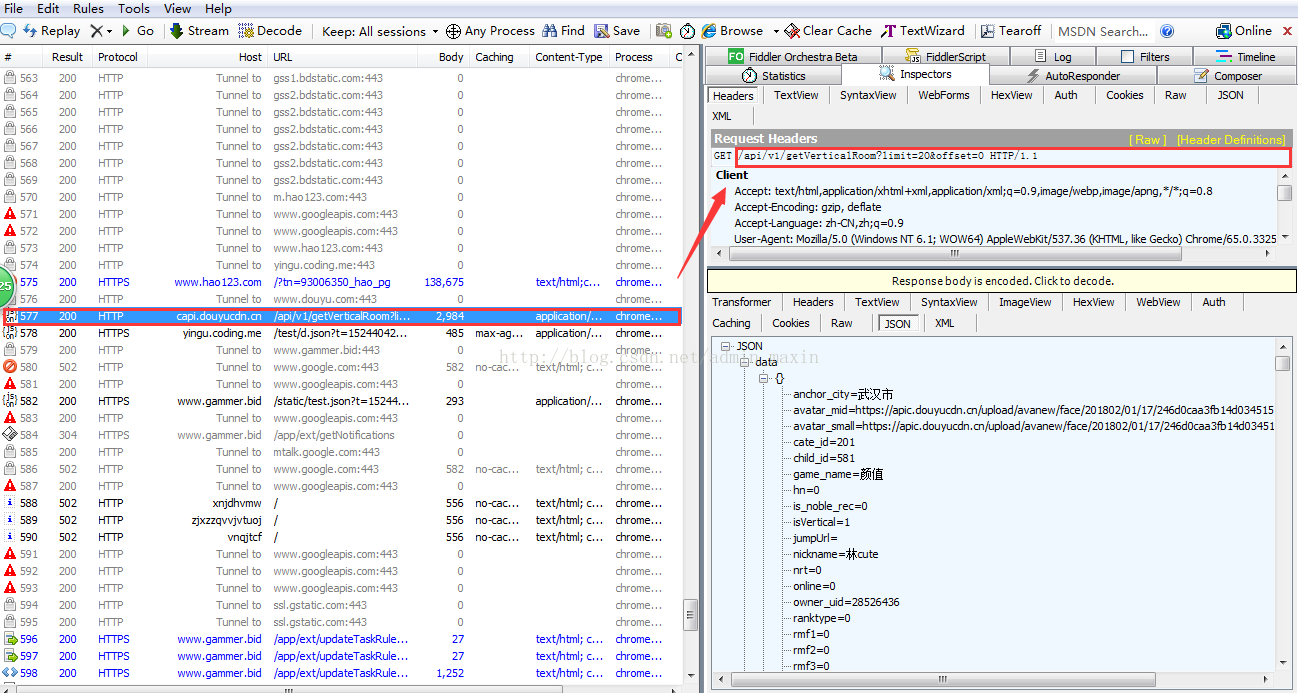The image size is (1298, 693).
Task: Click the Browse IE icon
Action: pos(709,31)
